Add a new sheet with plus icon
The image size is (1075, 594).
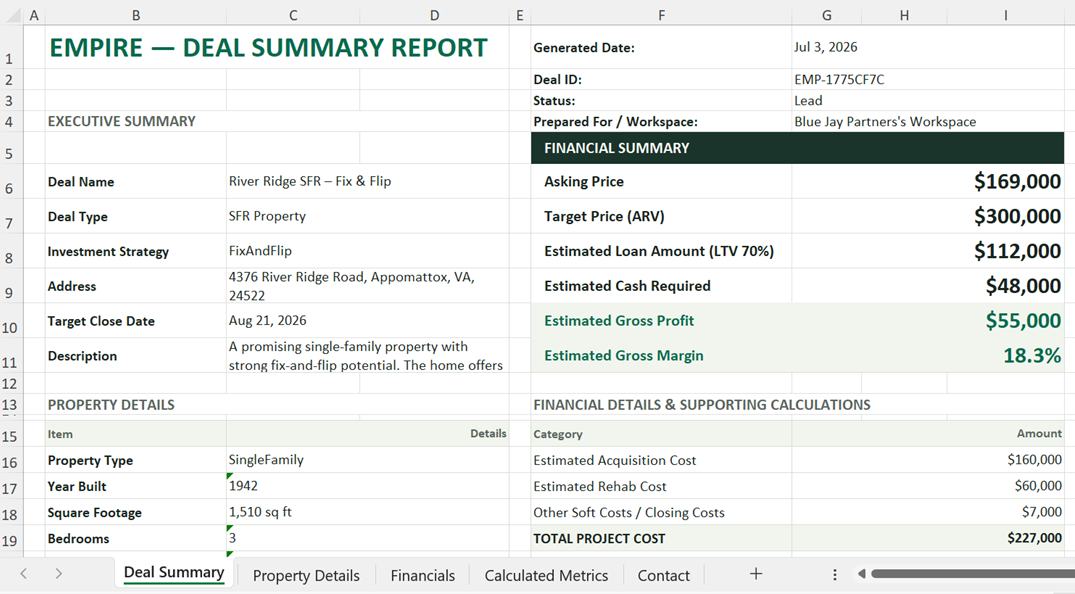point(756,574)
